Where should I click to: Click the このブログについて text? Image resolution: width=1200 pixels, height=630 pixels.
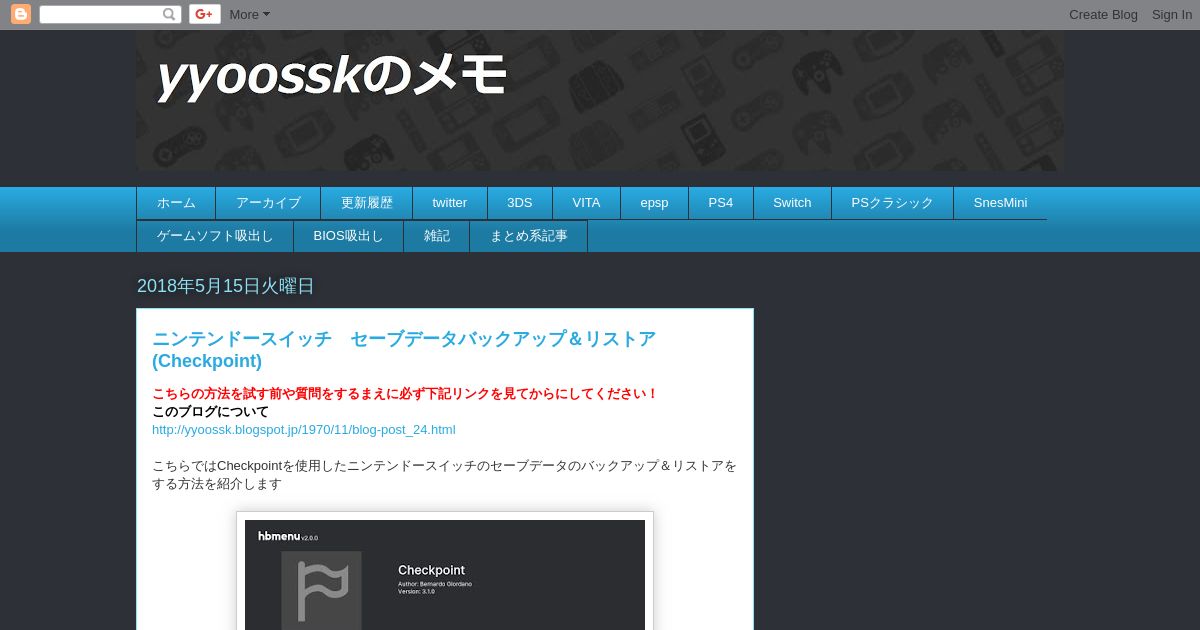pyautogui.click(x=211, y=412)
